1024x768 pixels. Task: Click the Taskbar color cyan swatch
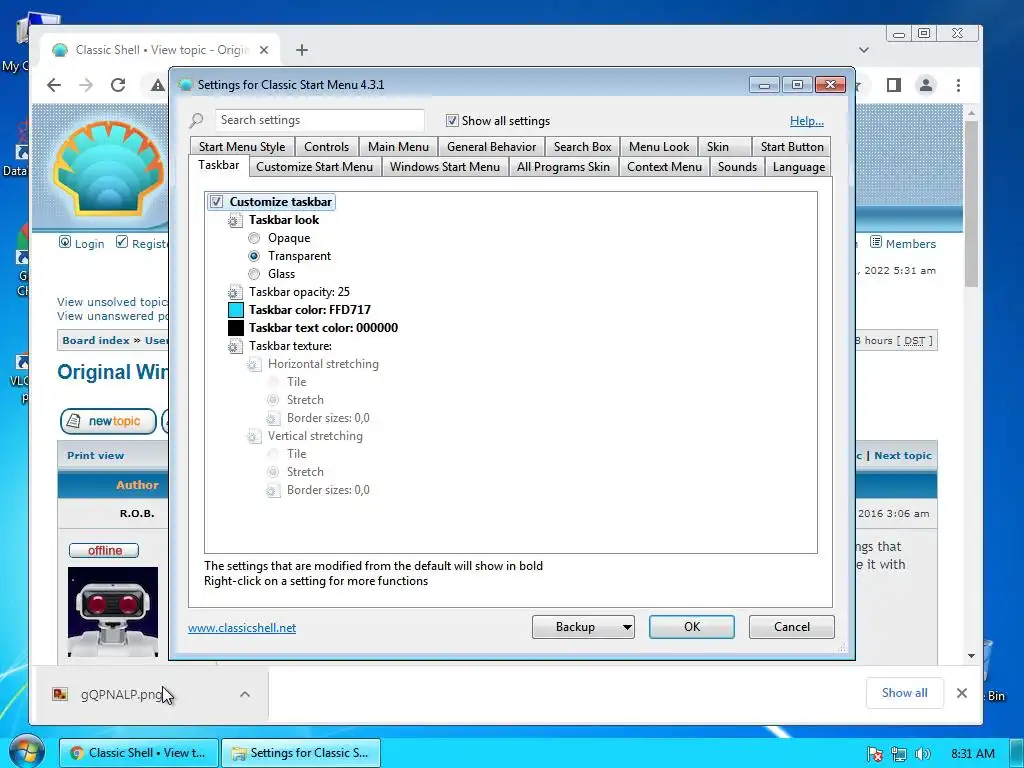click(236, 310)
